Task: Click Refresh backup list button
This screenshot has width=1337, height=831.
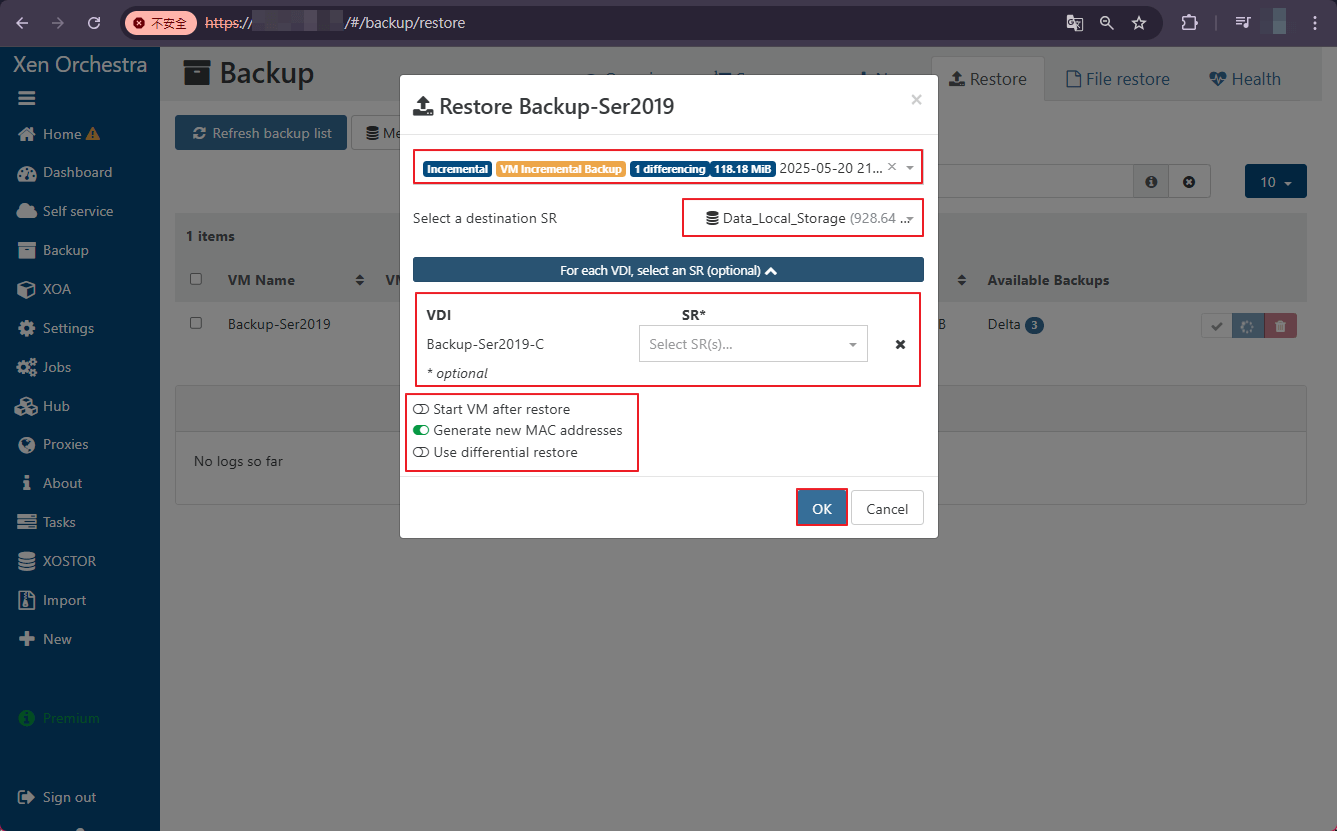Action: pyautogui.click(x=261, y=133)
